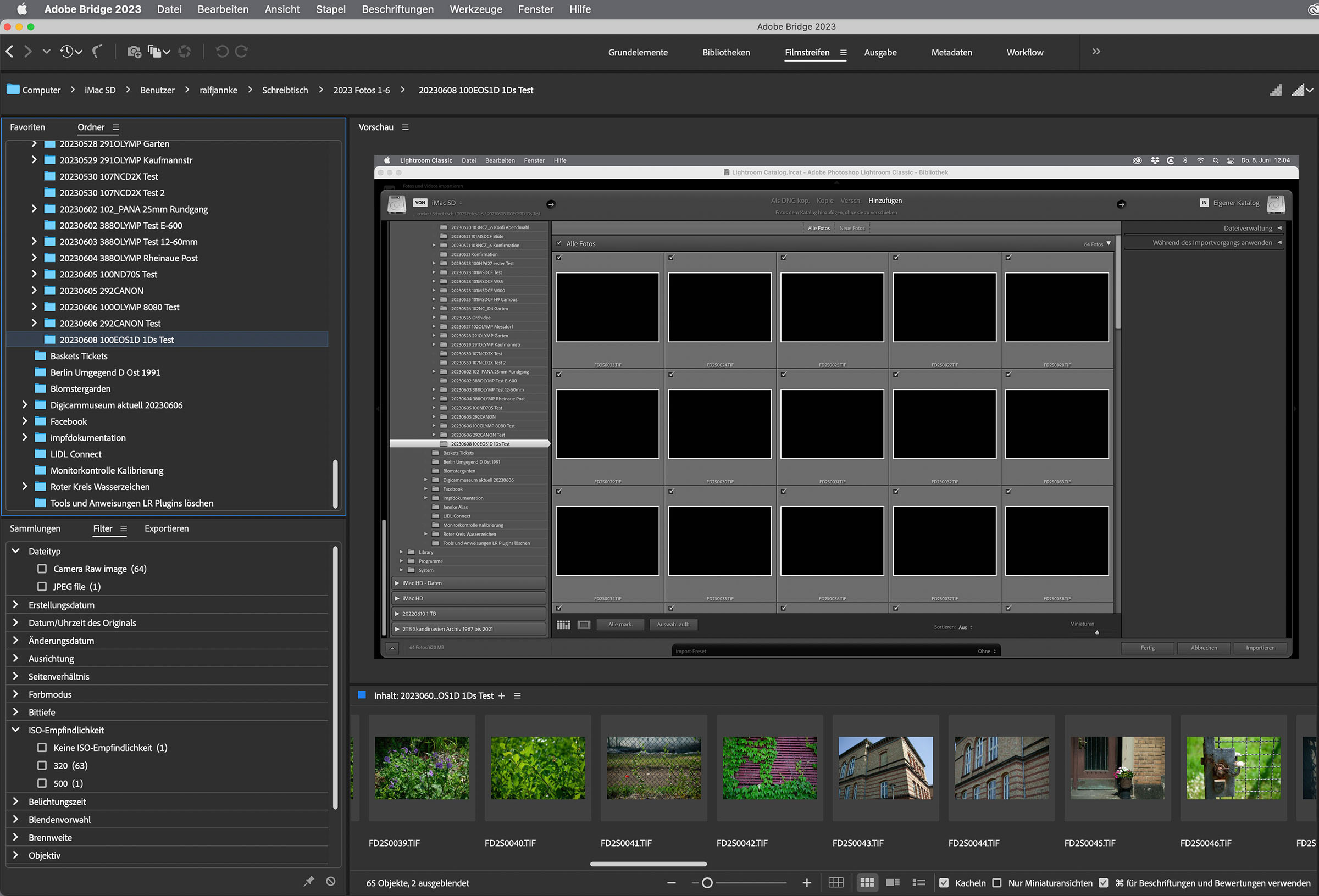1319x896 pixels.
Task: Expand Roter Kreis Wasserzeichen folder
Action: point(25,486)
